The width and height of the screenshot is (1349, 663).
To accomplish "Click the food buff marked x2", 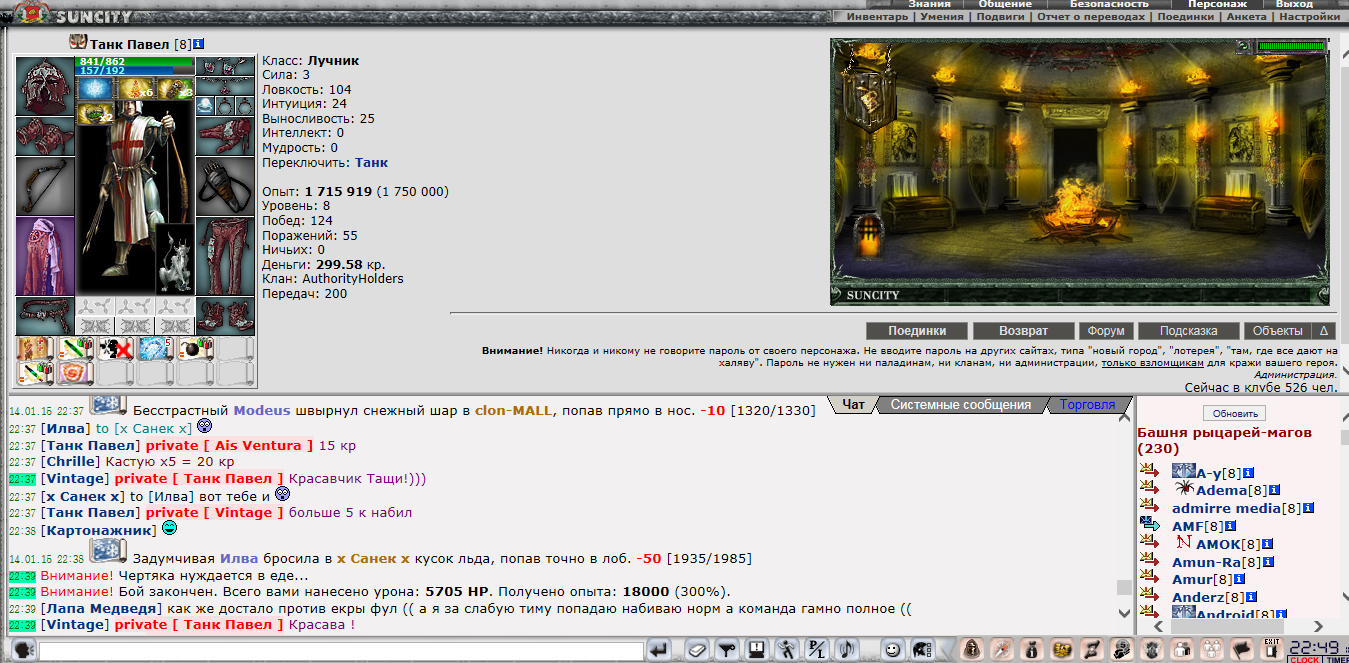I will [97, 113].
